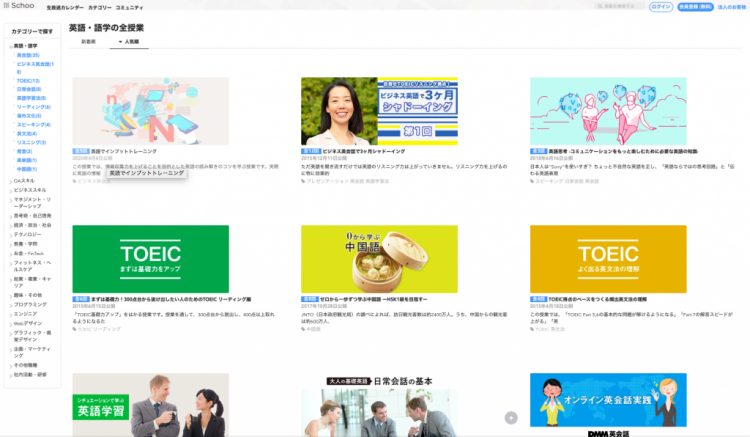Expand the OAスキル category
The width and height of the screenshot is (750, 437).
point(24,181)
